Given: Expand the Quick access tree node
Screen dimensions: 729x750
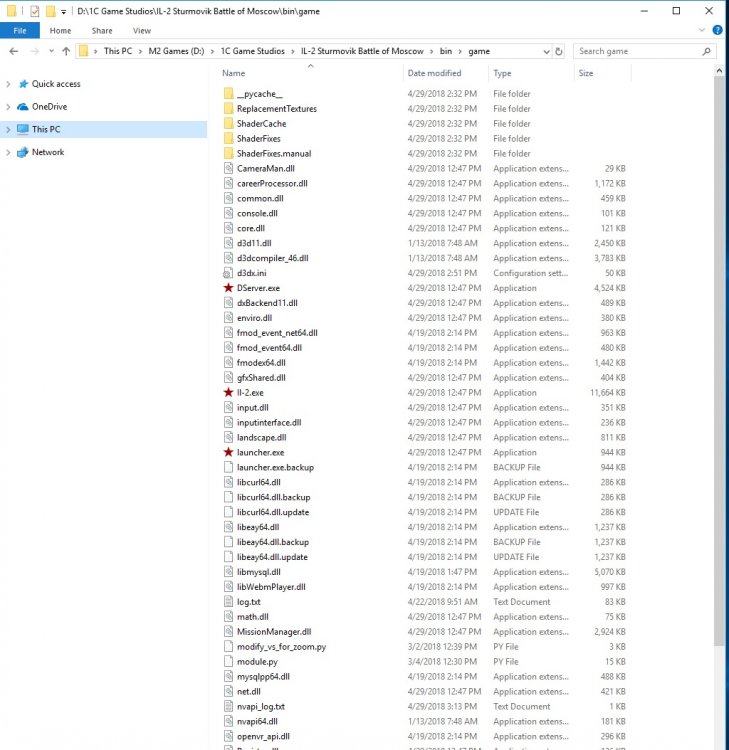Looking at the screenshot, I should tap(8, 84).
